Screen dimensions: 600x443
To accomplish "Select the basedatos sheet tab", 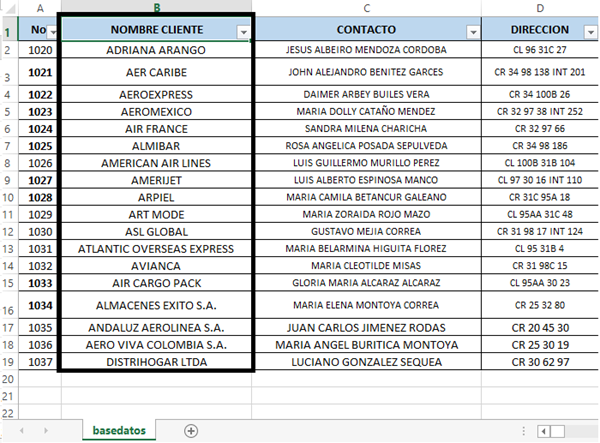I will pos(119,430).
